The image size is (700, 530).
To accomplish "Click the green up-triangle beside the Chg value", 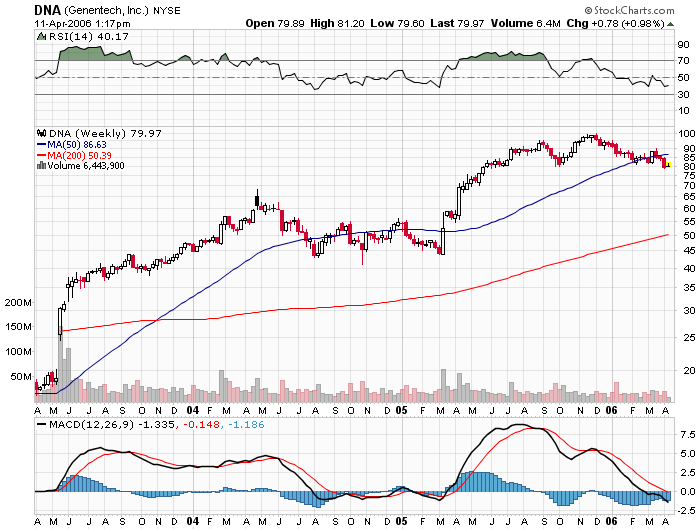I will (x=670, y=24).
